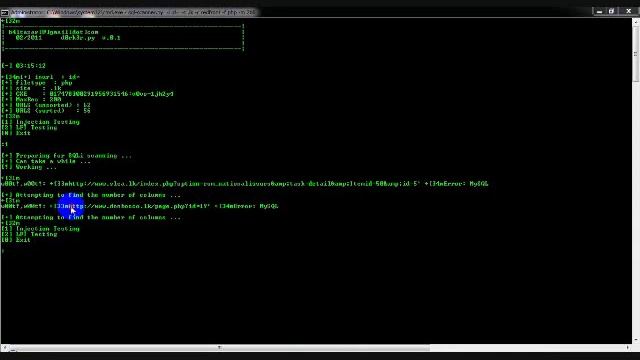Close the command prompt window
The image size is (640, 360).
point(629,11)
